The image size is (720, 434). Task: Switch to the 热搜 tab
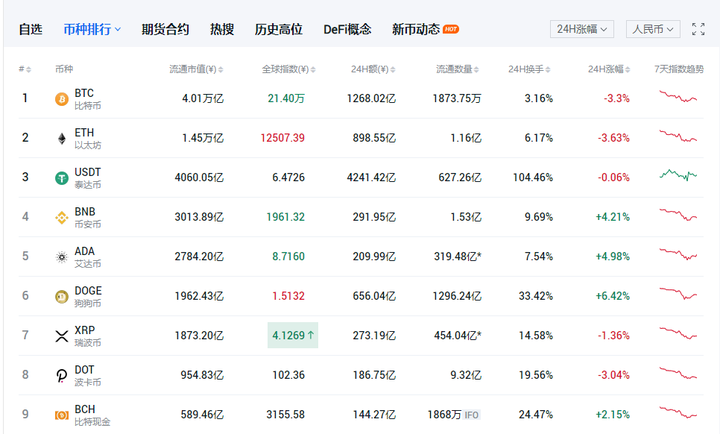click(x=222, y=29)
